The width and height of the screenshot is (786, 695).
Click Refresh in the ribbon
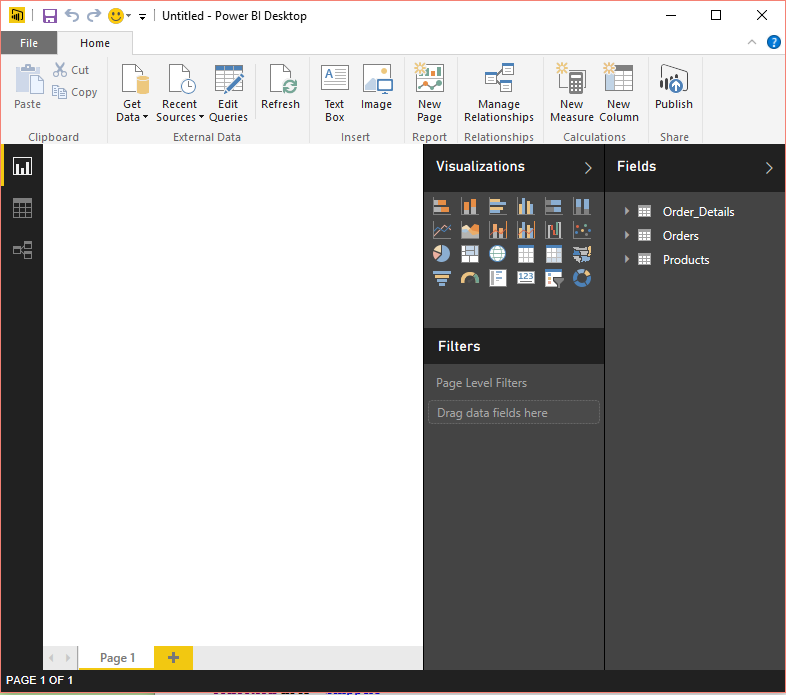pos(280,86)
